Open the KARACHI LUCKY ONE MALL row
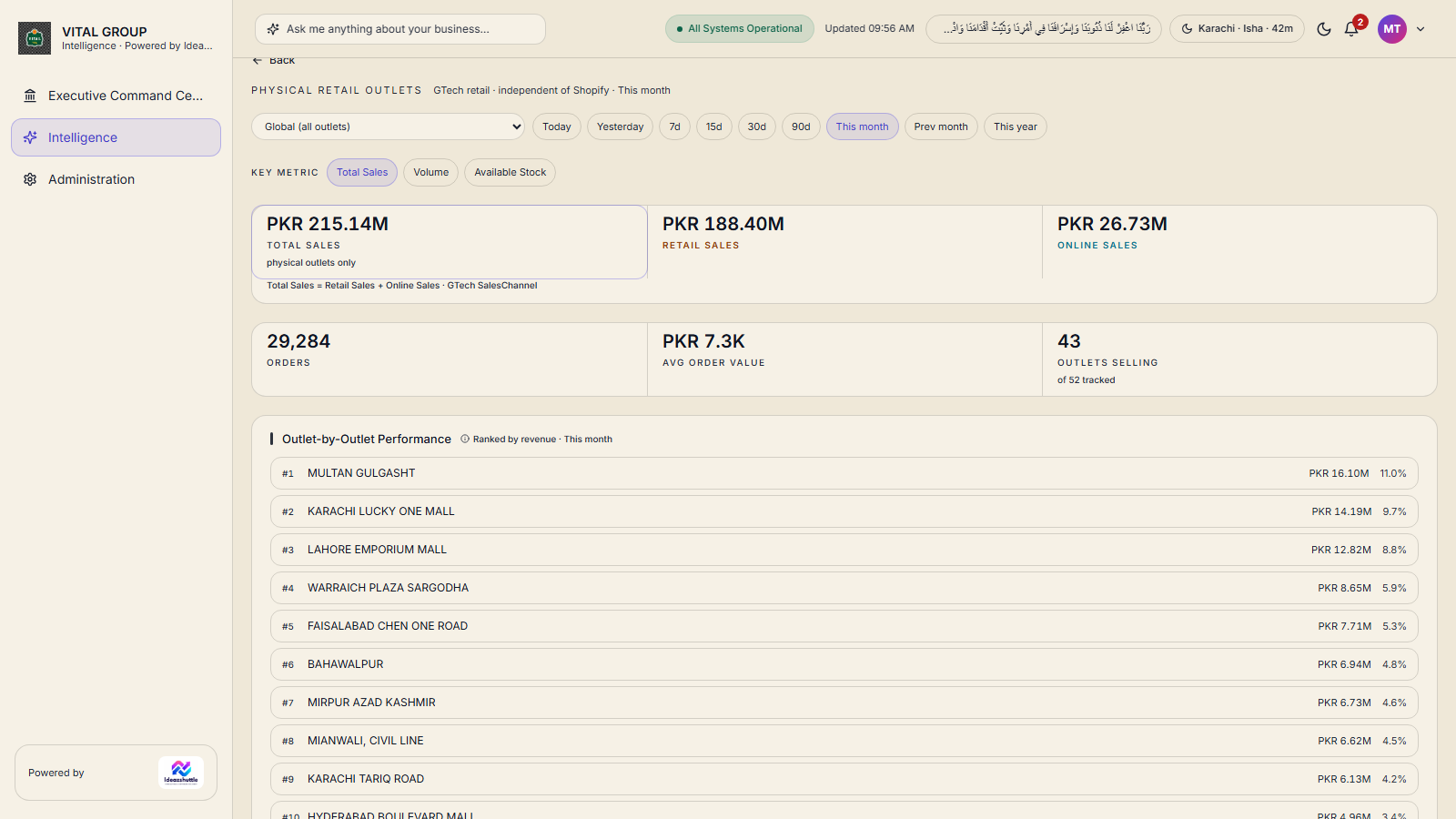This screenshot has height=819, width=1456. tap(844, 511)
